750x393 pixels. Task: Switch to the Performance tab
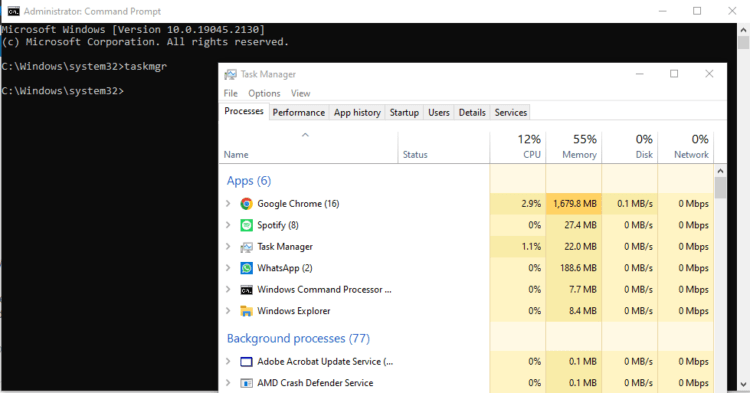298,112
